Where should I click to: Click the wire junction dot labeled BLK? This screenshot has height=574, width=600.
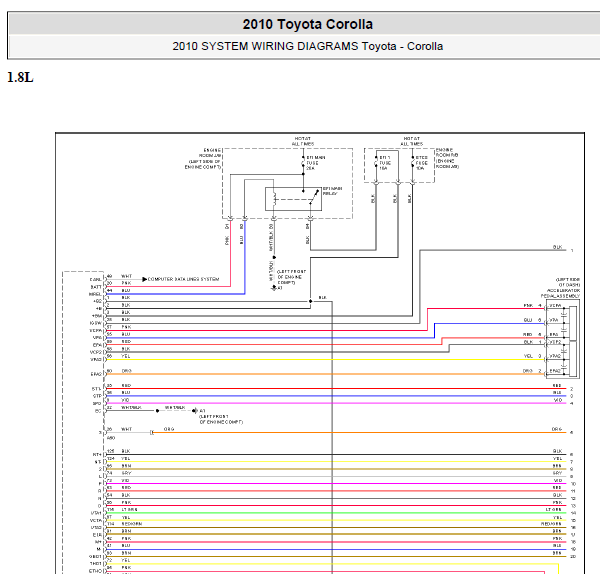[310, 301]
